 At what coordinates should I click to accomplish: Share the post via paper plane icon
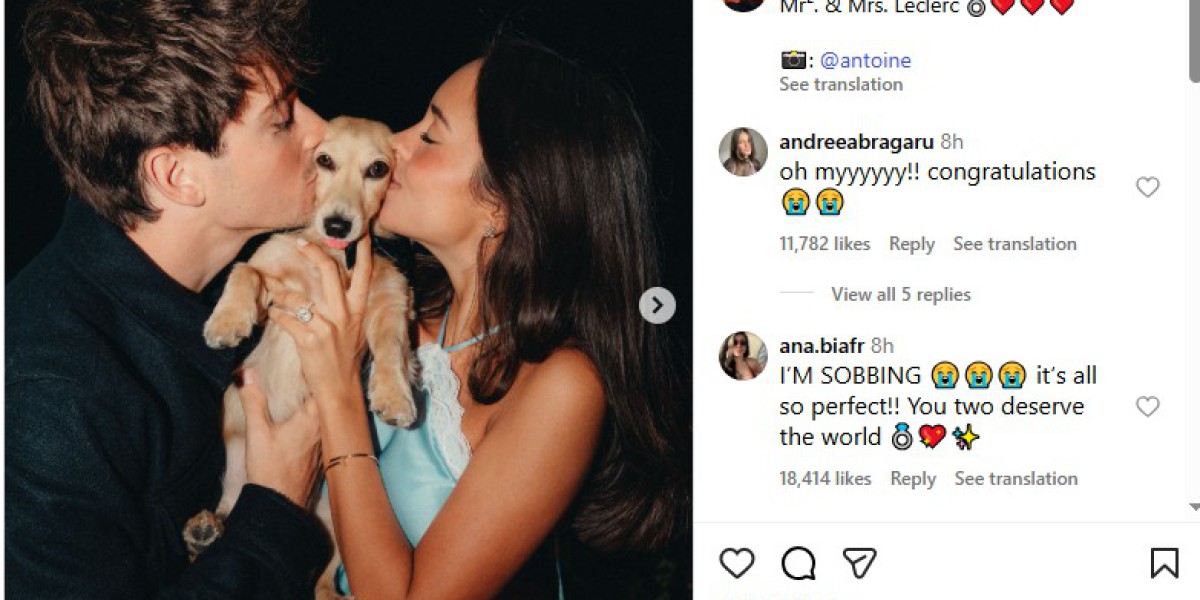click(x=859, y=563)
